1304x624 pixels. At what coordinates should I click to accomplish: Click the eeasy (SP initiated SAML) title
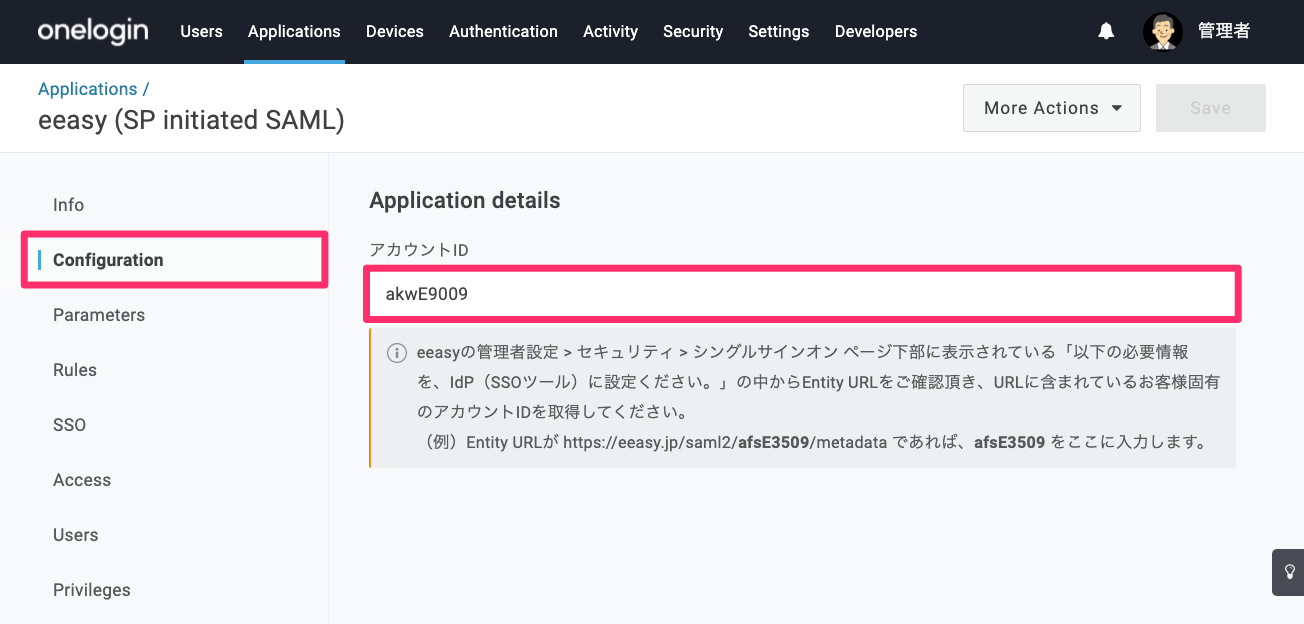191,121
